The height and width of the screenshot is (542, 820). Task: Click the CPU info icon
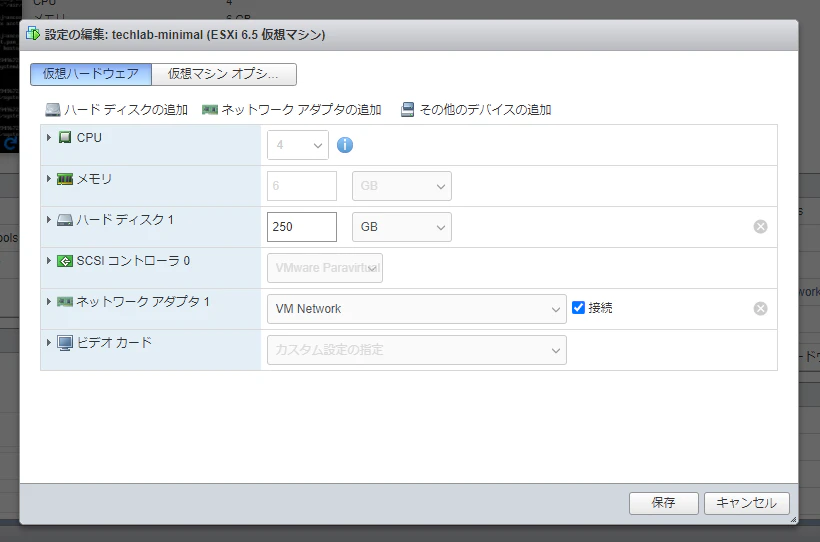(x=345, y=145)
